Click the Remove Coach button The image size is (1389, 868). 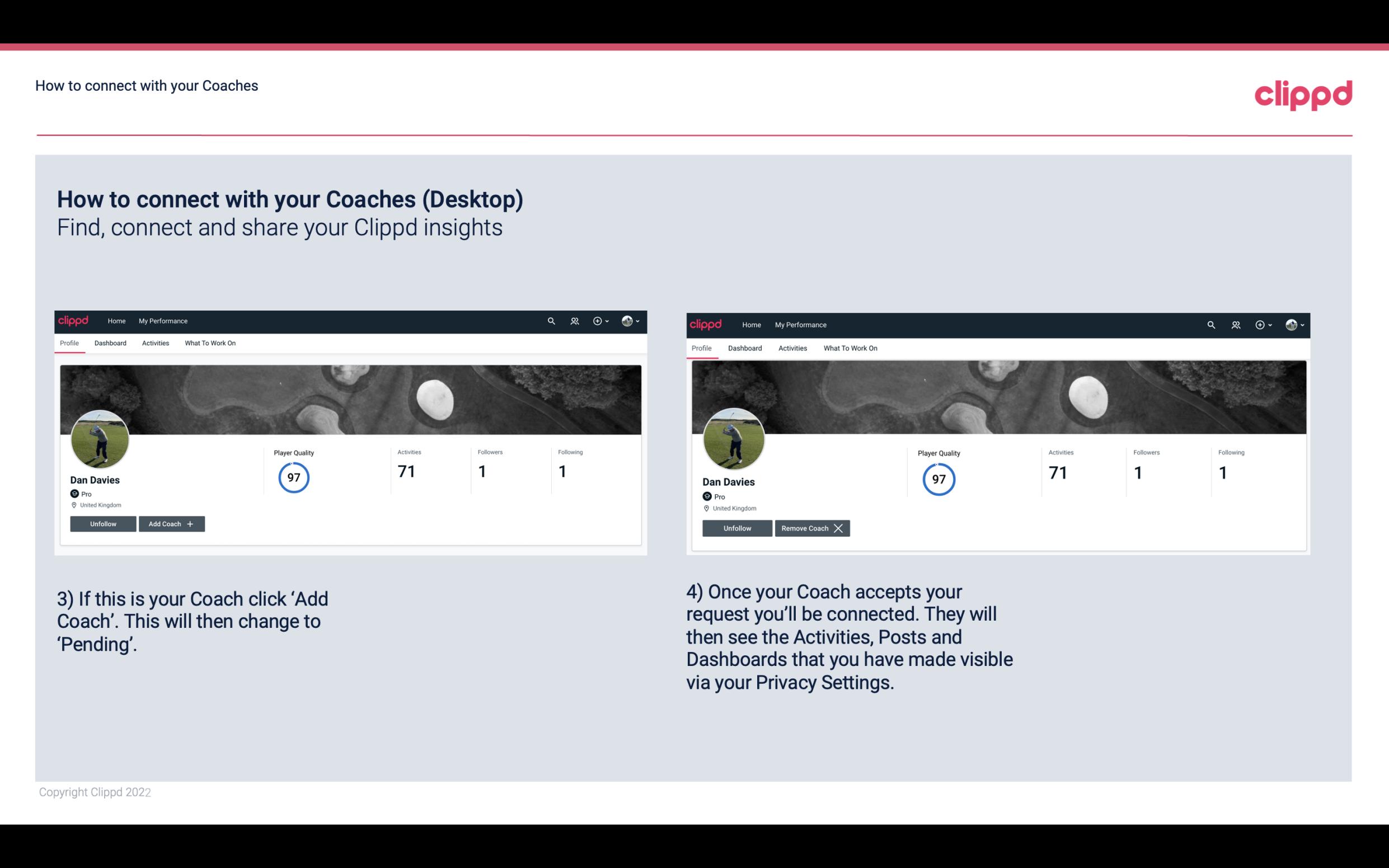[x=811, y=528]
